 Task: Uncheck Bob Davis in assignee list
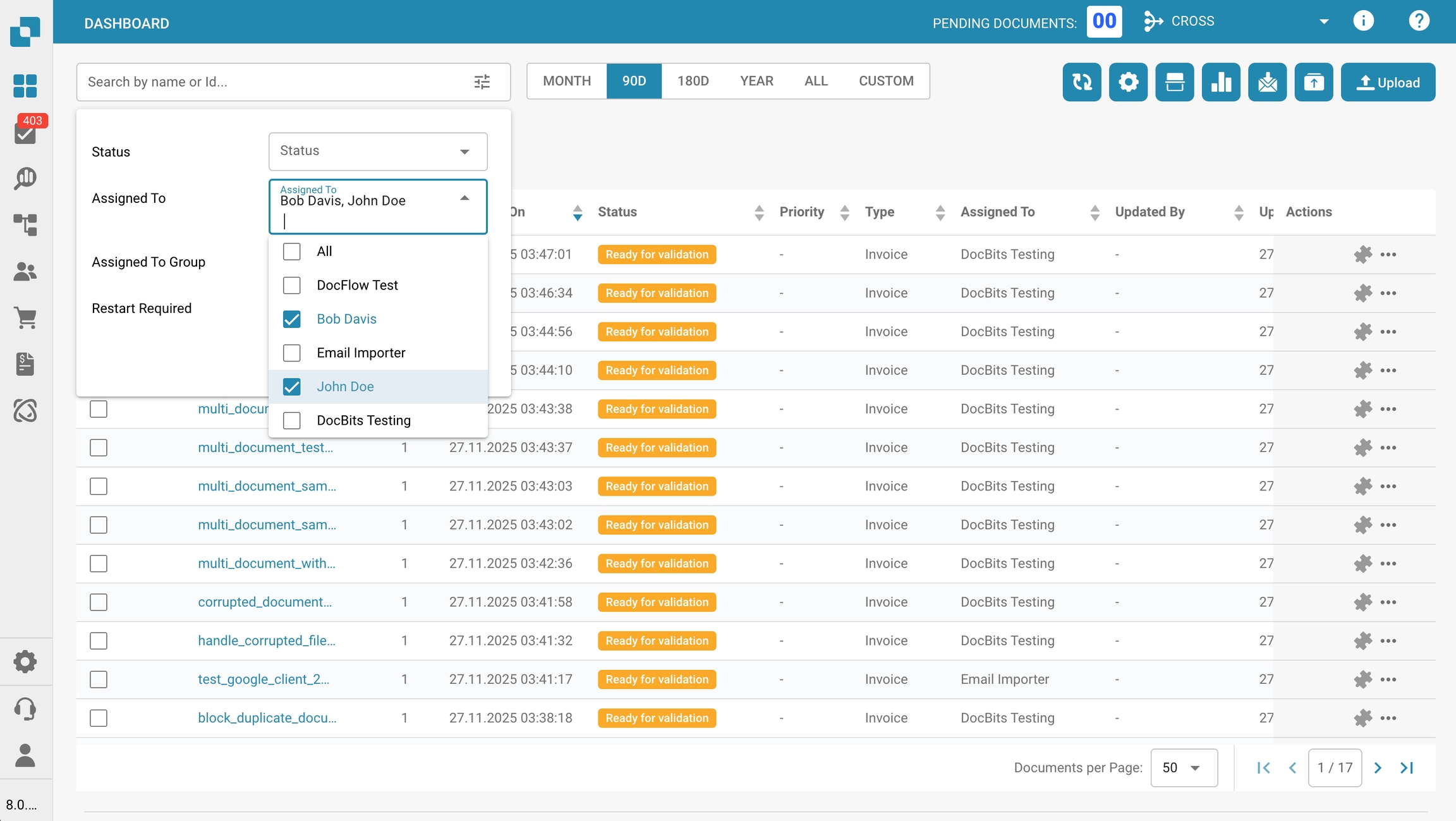(x=291, y=319)
